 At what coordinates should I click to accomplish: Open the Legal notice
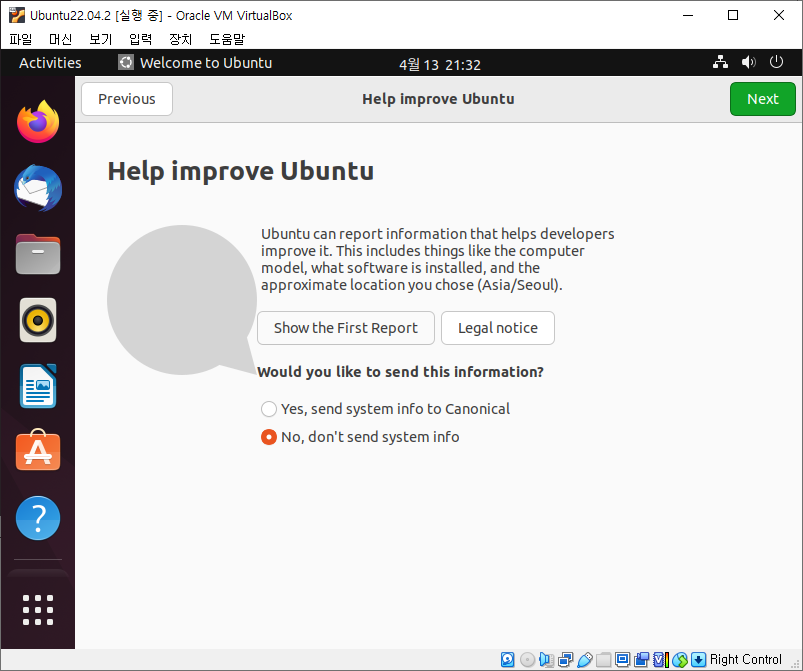point(498,328)
